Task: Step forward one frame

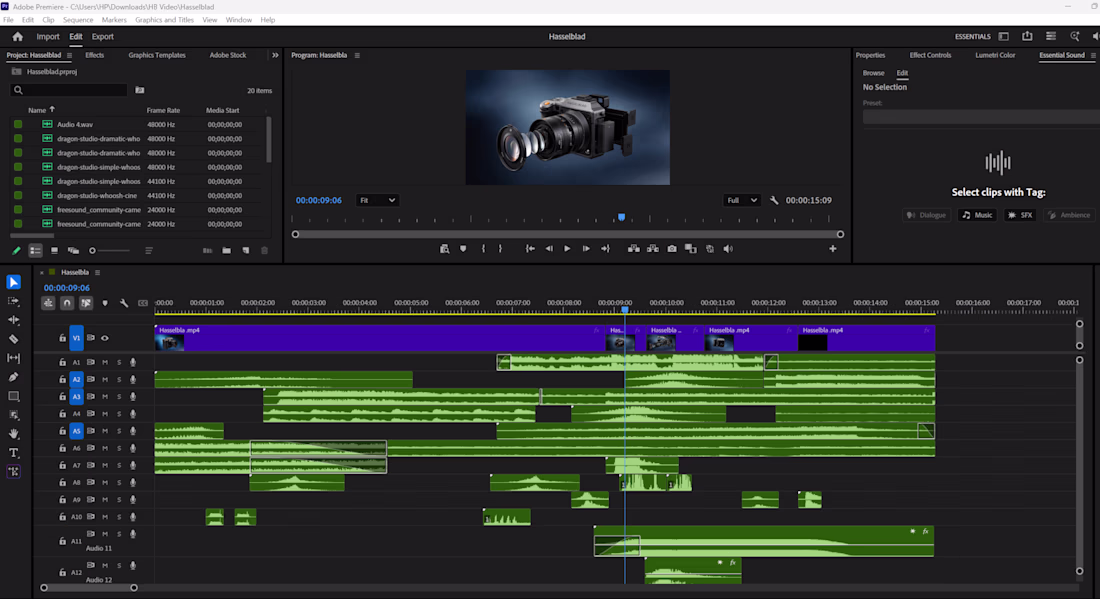Action: tap(586, 249)
